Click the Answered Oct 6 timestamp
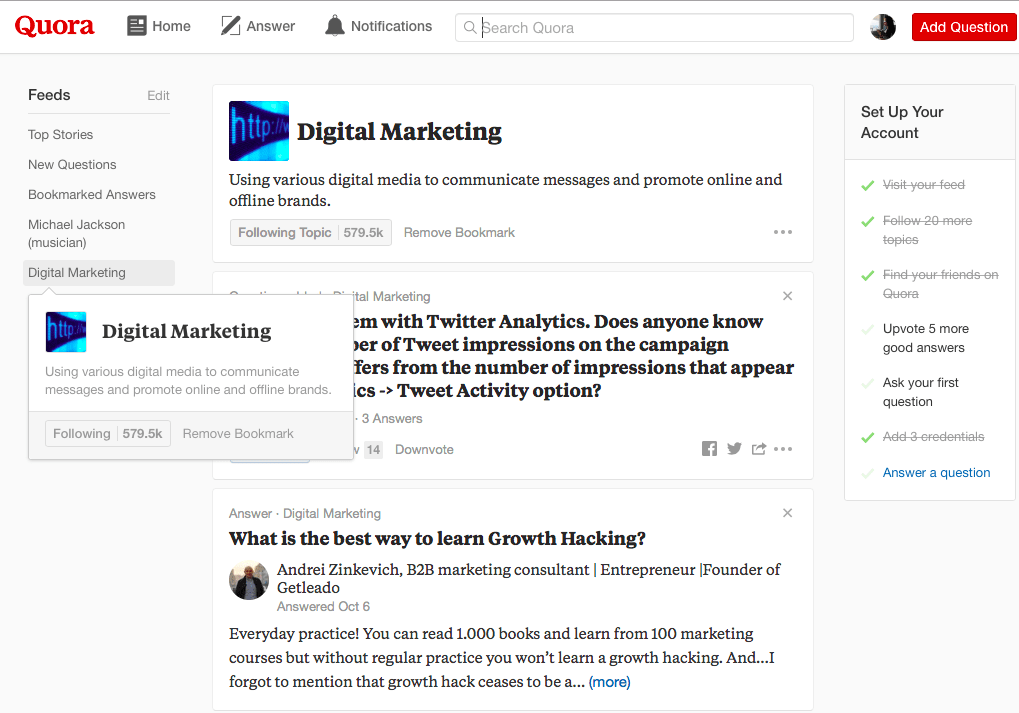 323,606
